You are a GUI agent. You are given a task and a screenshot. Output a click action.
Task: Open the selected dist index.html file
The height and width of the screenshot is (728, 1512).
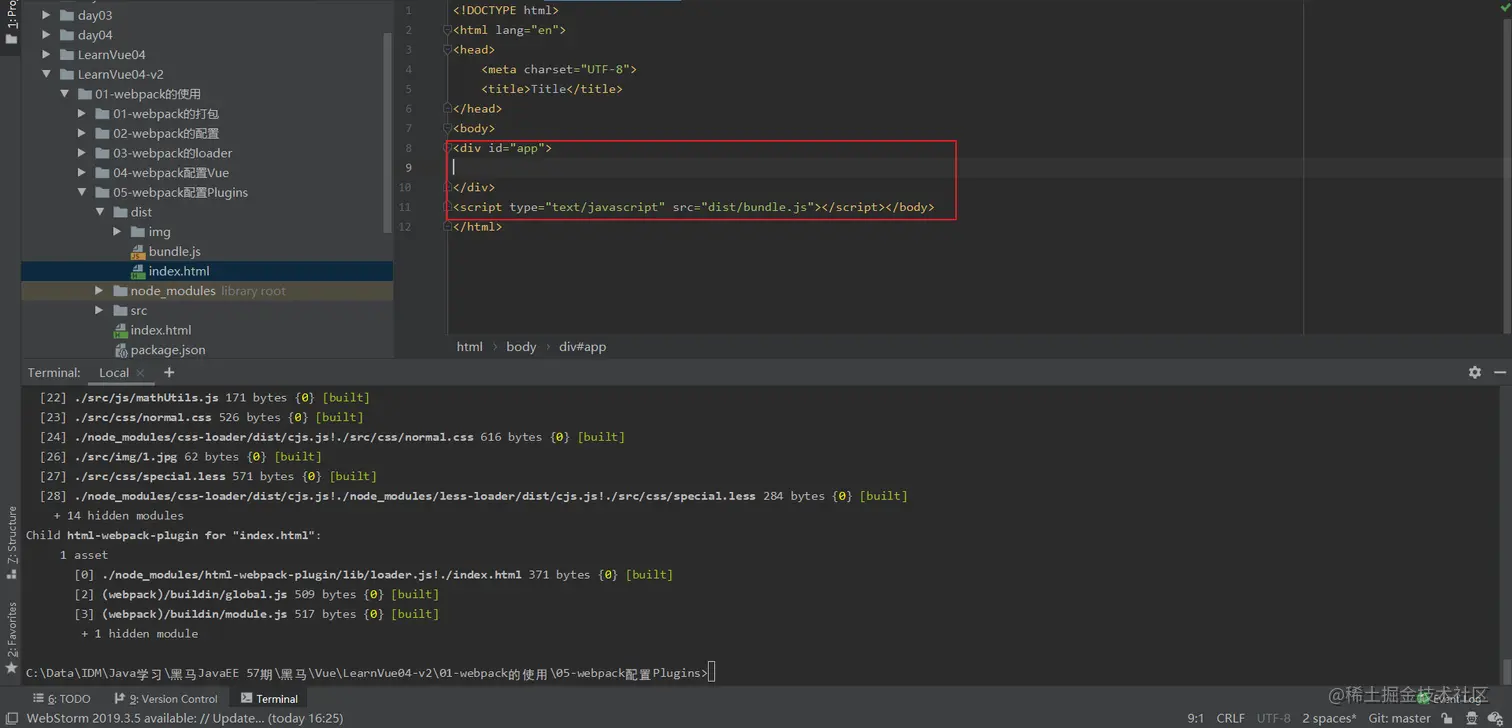179,271
